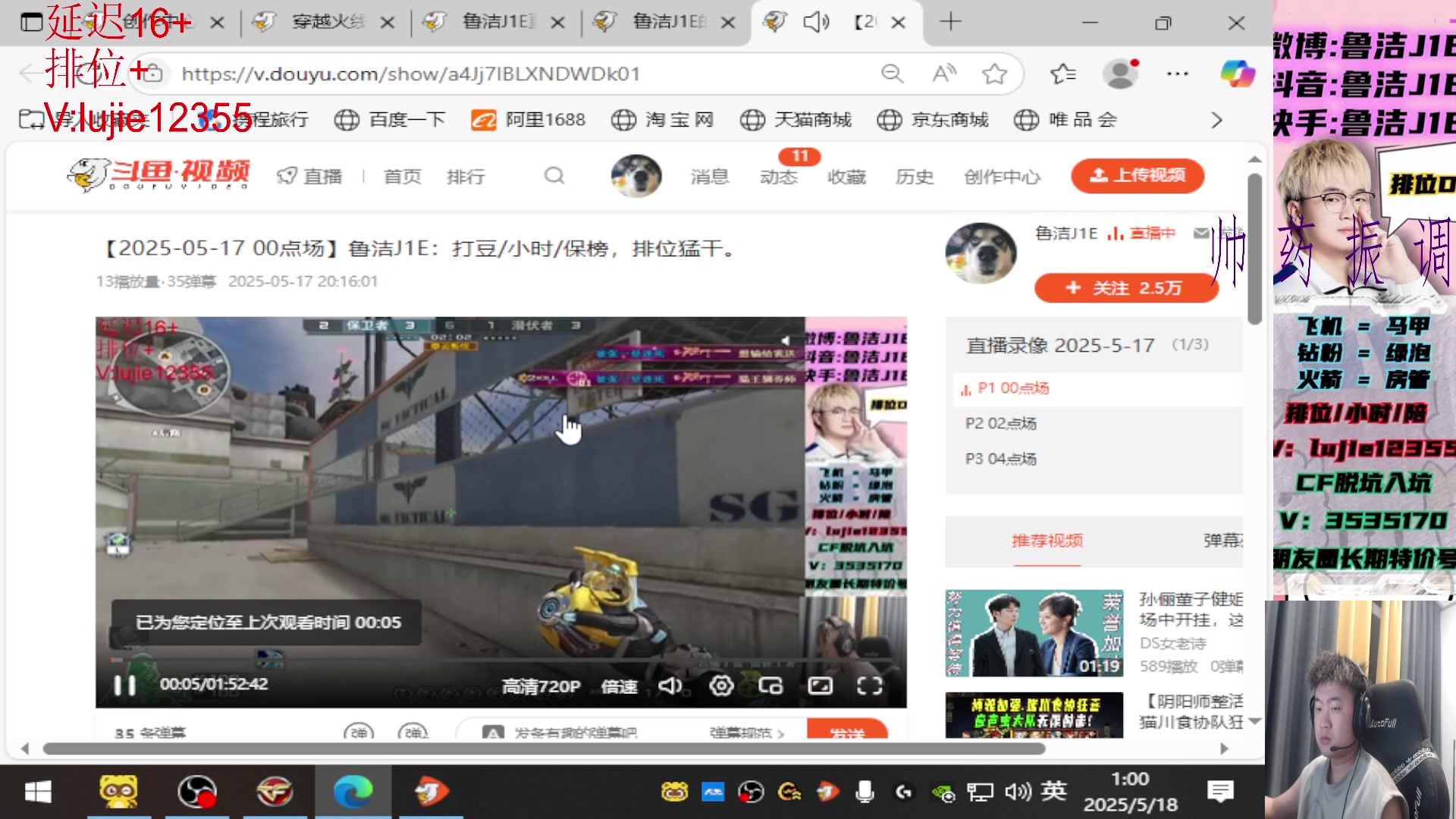Mute the video player volume
Image resolution: width=1456 pixels, height=819 pixels.
click(x=670, y=686)
